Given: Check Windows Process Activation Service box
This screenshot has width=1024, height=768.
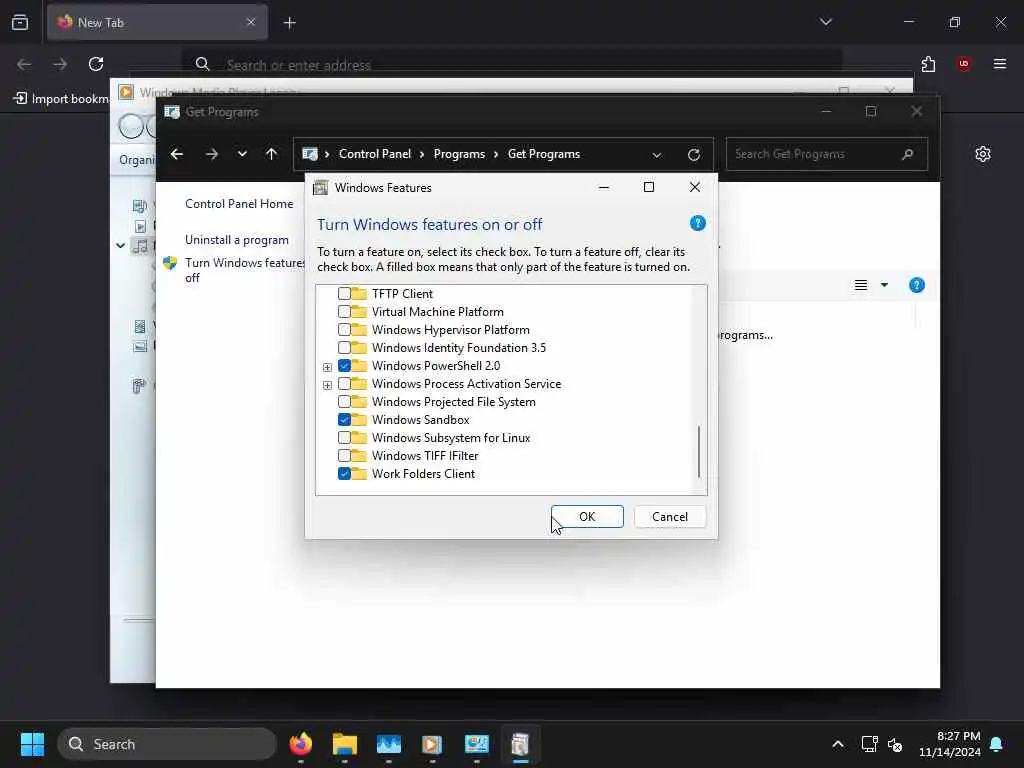Looking at the screenshot, I should point(344,383).
